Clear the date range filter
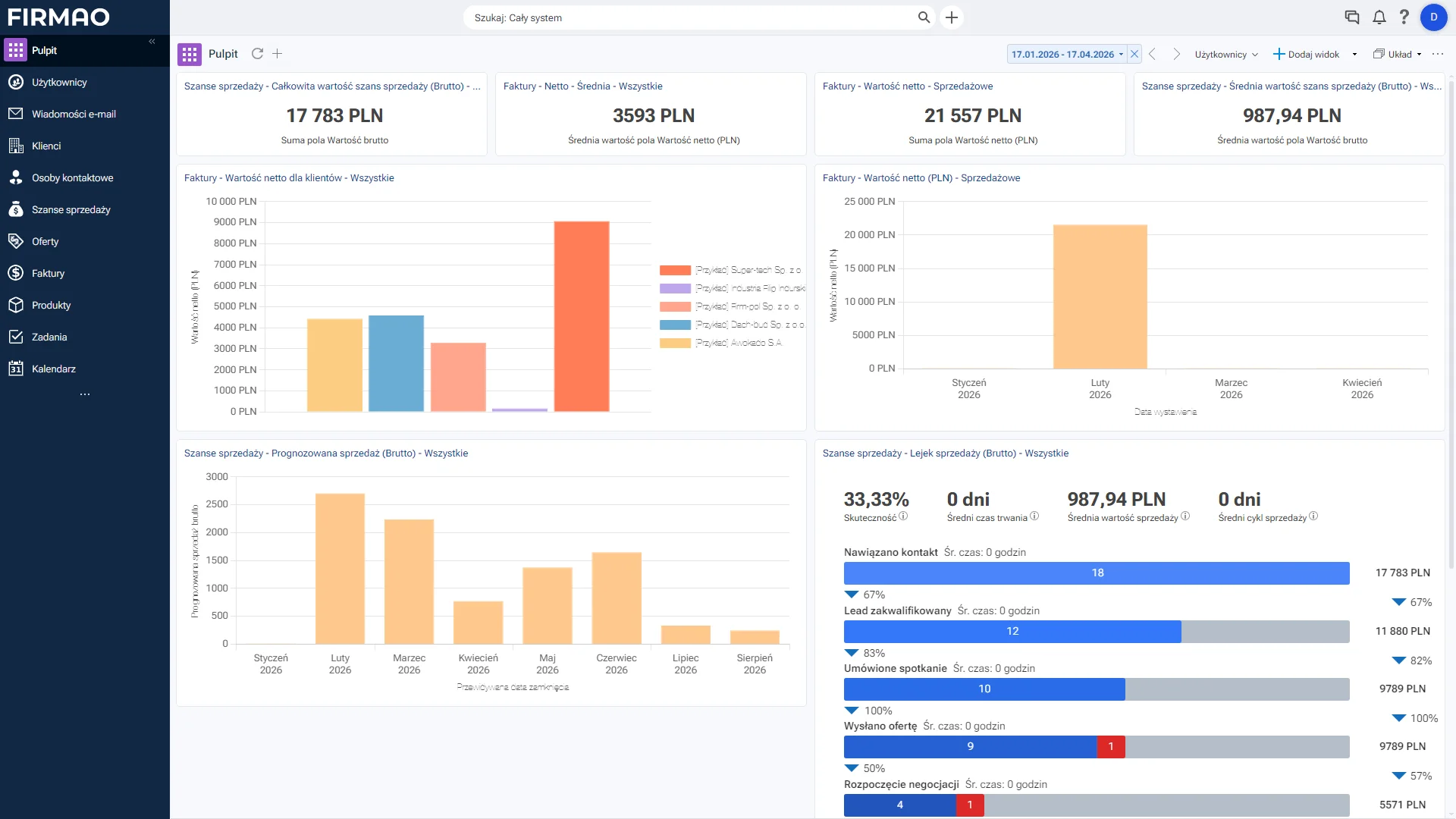 point(1134,54)
